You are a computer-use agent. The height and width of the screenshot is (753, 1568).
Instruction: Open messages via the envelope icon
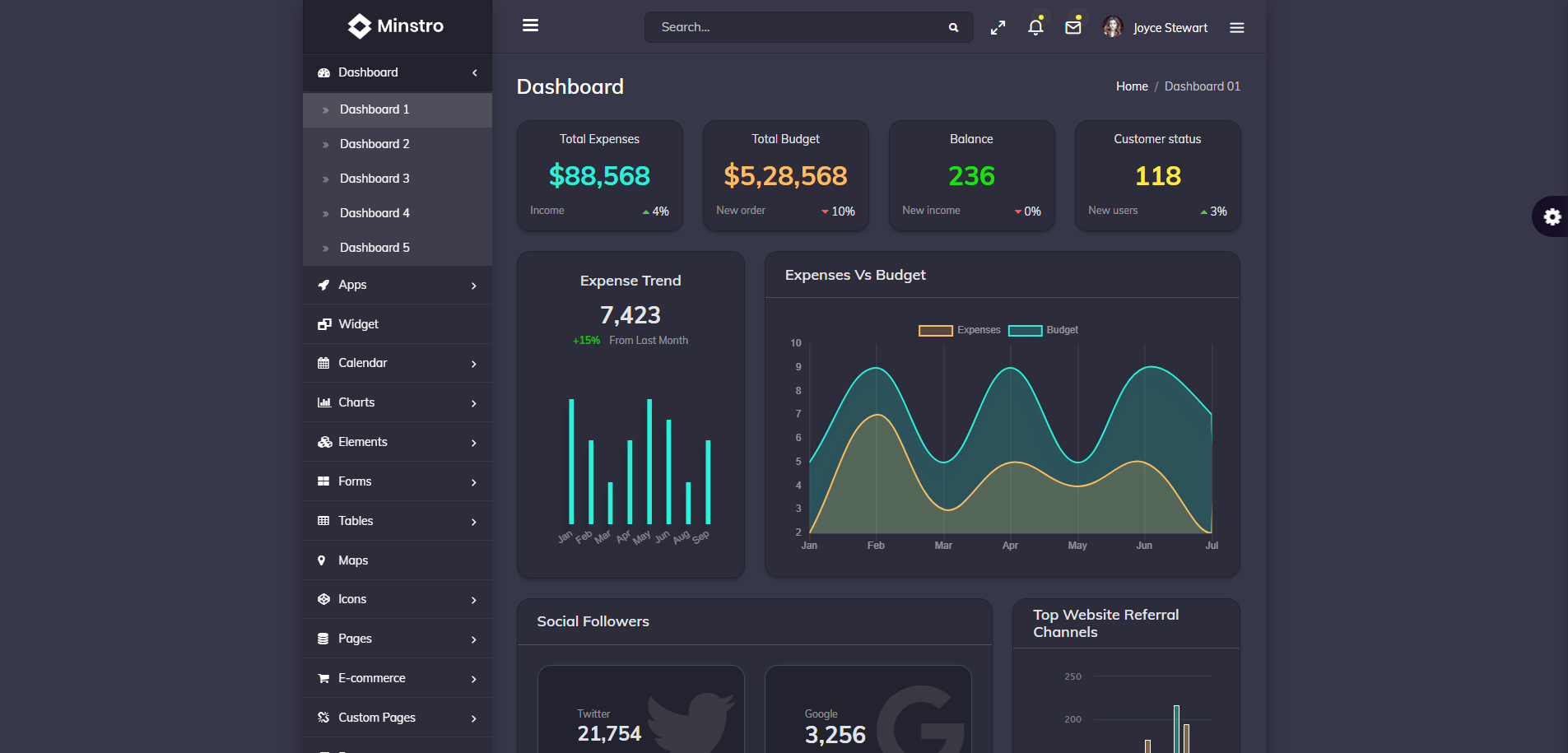coord(1073,27)
